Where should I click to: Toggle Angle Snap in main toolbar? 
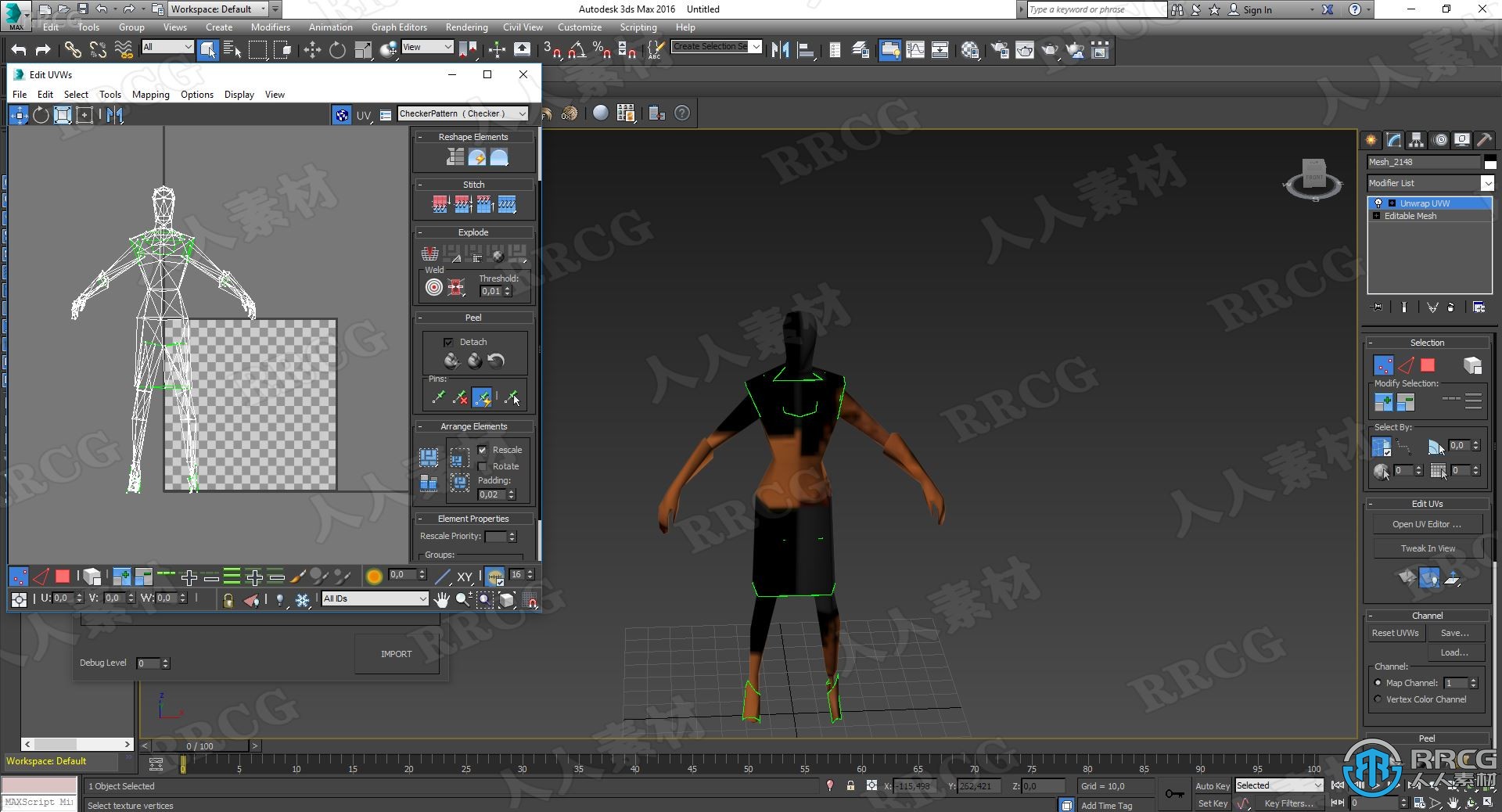(x=577, y=50)
